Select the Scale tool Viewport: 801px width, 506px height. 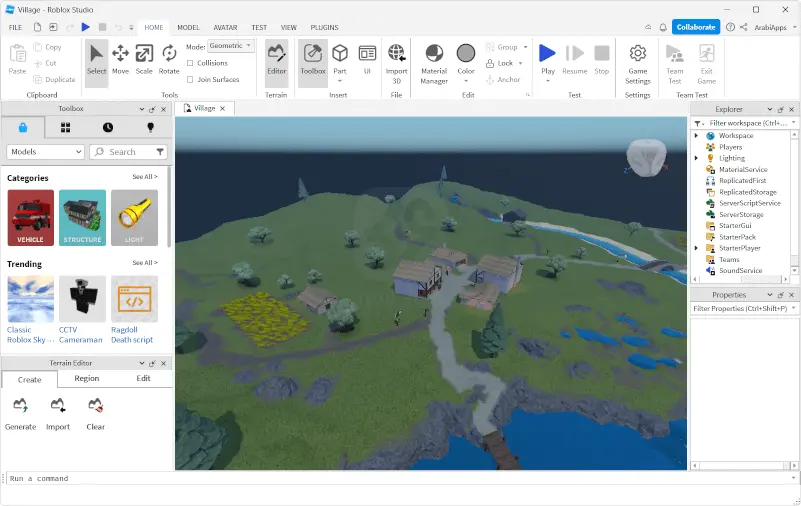pyautogui.click(x=145, y=59)
